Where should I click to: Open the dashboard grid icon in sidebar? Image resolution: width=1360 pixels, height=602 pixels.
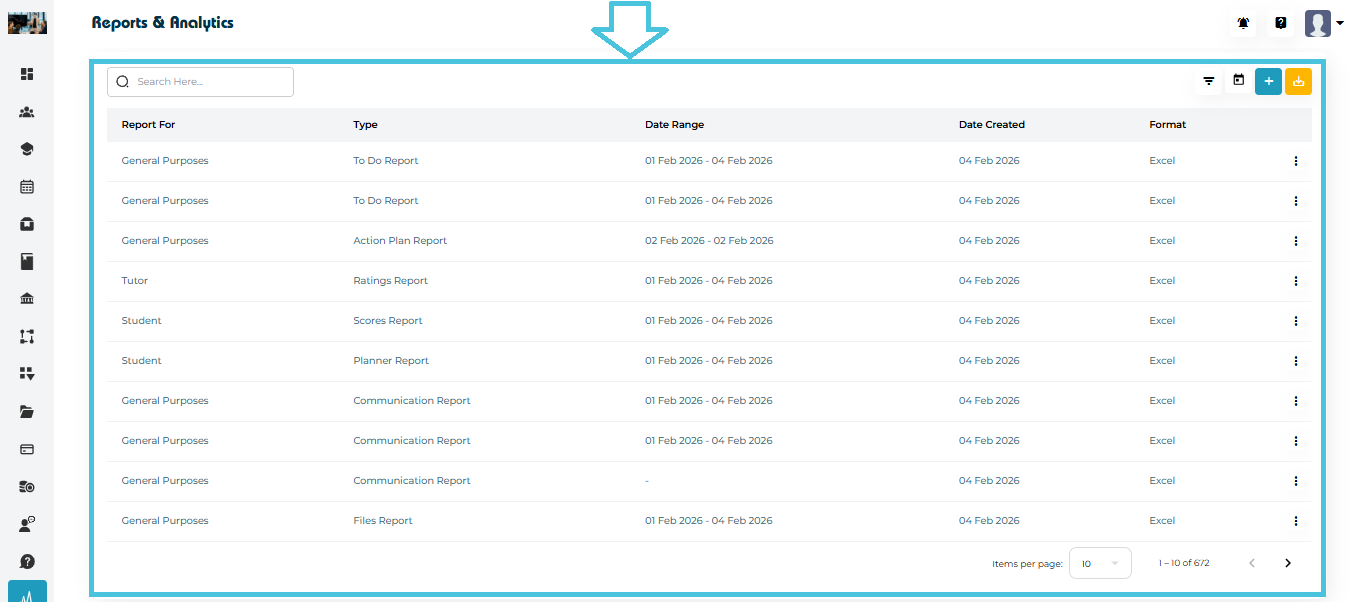point(27,74)
